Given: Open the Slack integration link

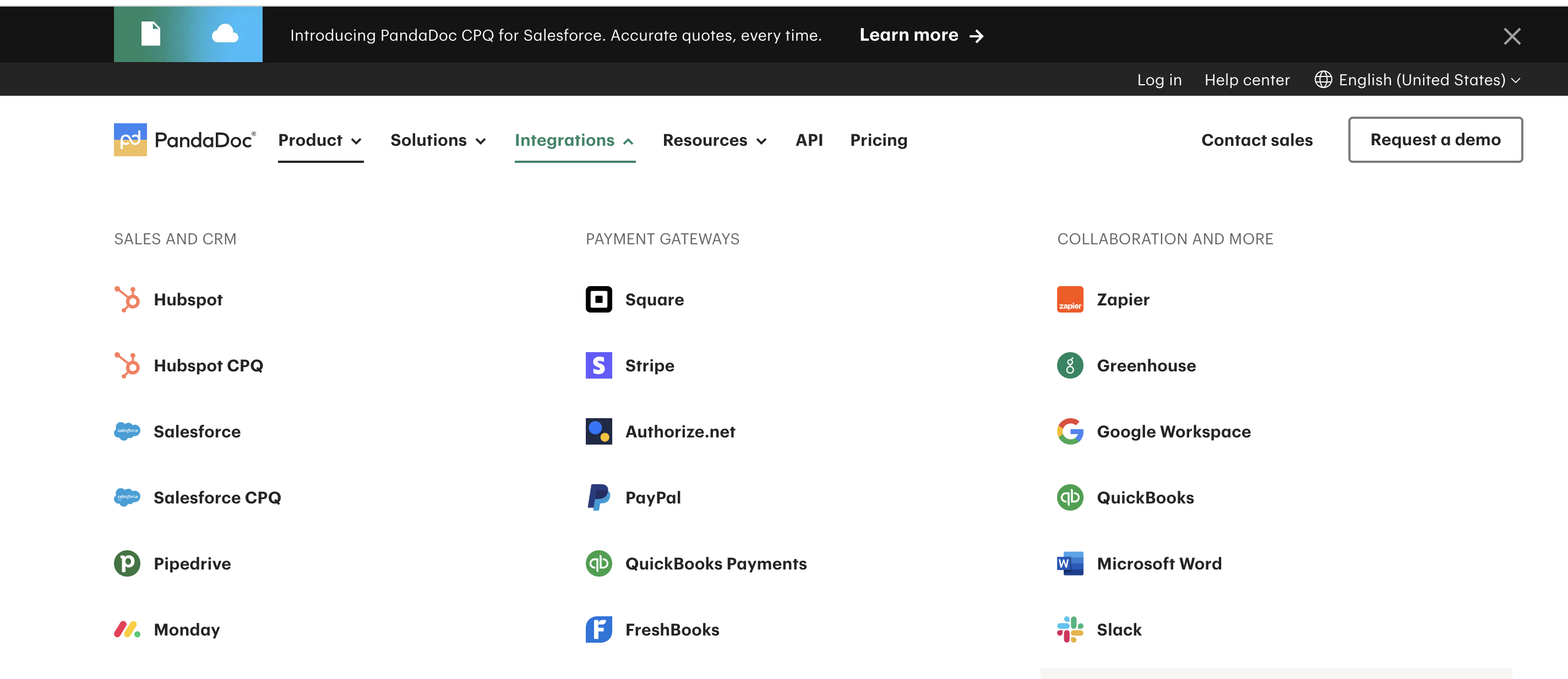Looking at the screenshot, I should (1119, 629).
